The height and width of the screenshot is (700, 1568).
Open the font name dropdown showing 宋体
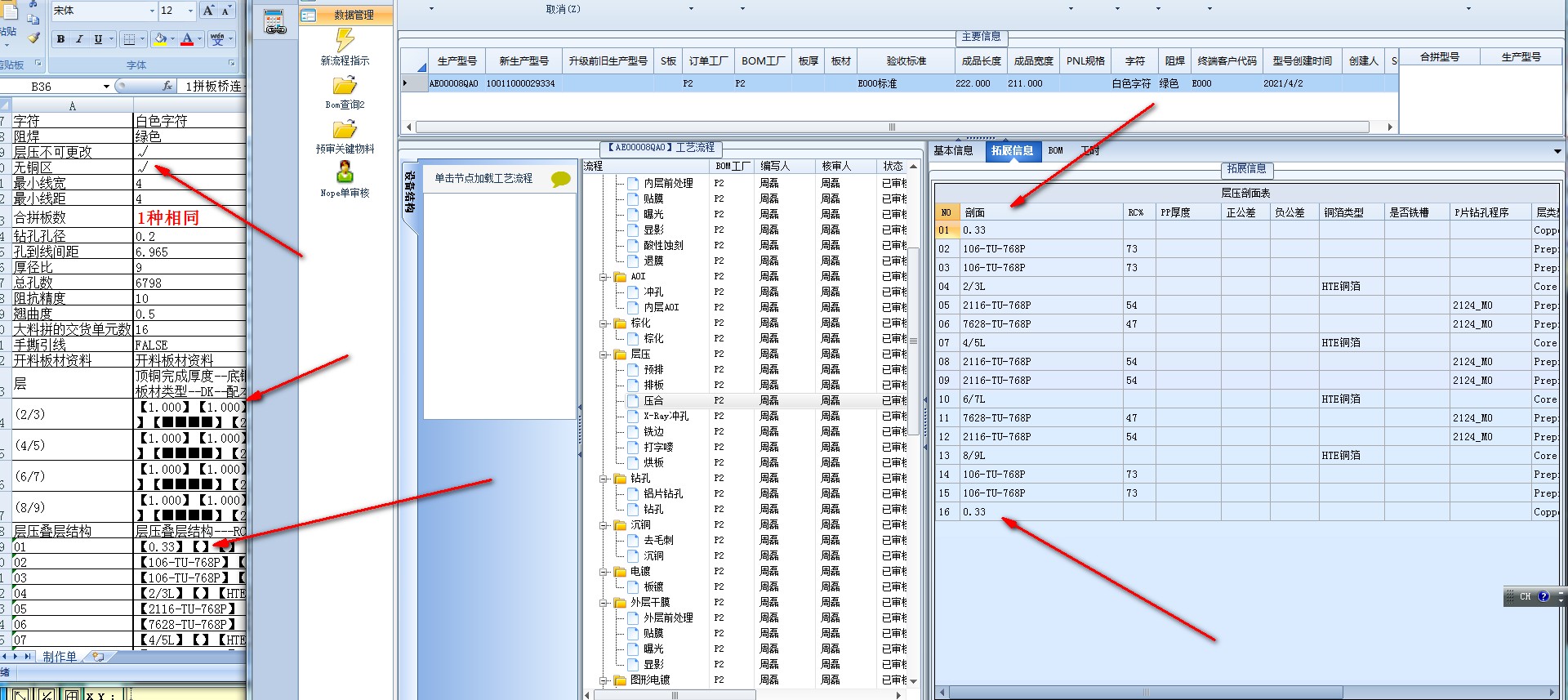(152, 11)
